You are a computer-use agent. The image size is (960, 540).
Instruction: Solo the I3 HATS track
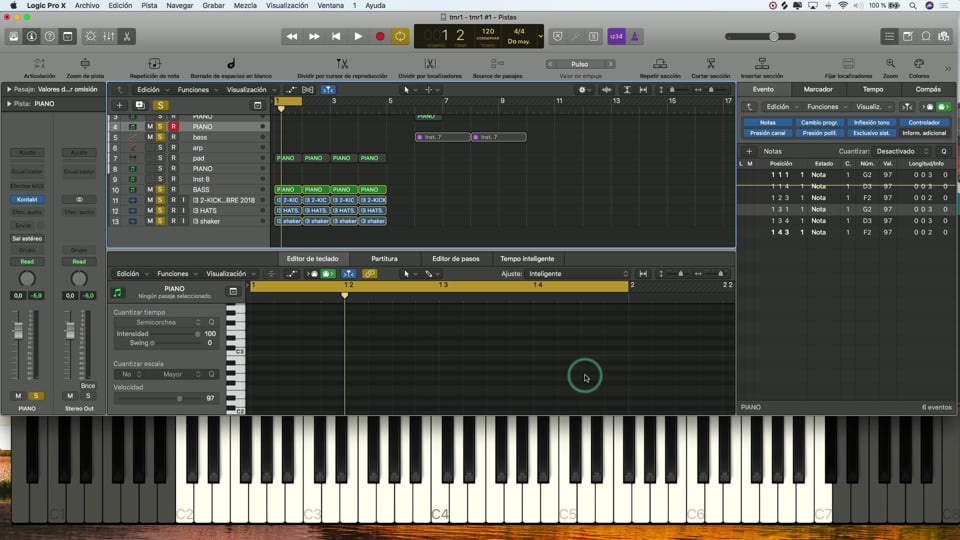pyautogui.click(x=160, y=211)
